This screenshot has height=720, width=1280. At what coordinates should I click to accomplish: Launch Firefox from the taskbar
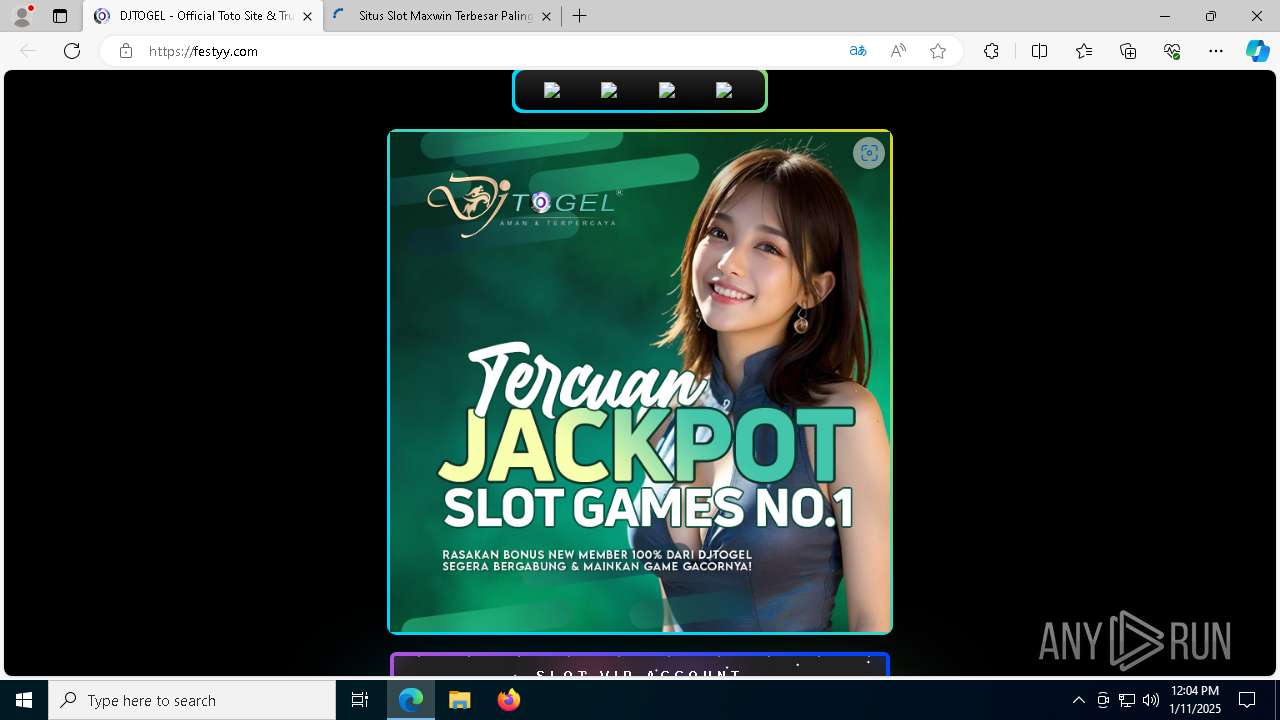[509, 700]
